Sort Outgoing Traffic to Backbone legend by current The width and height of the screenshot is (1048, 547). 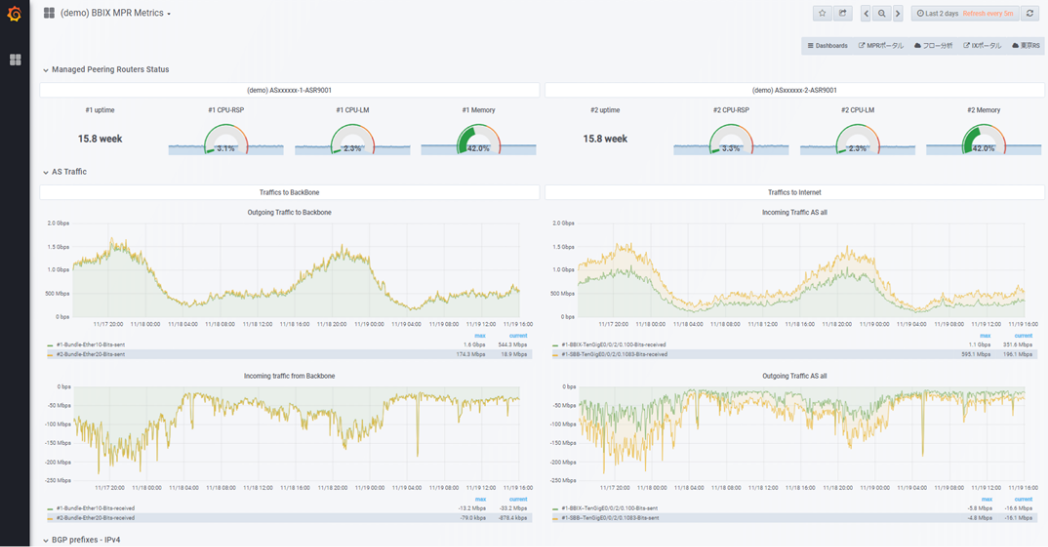click(518, 336)
